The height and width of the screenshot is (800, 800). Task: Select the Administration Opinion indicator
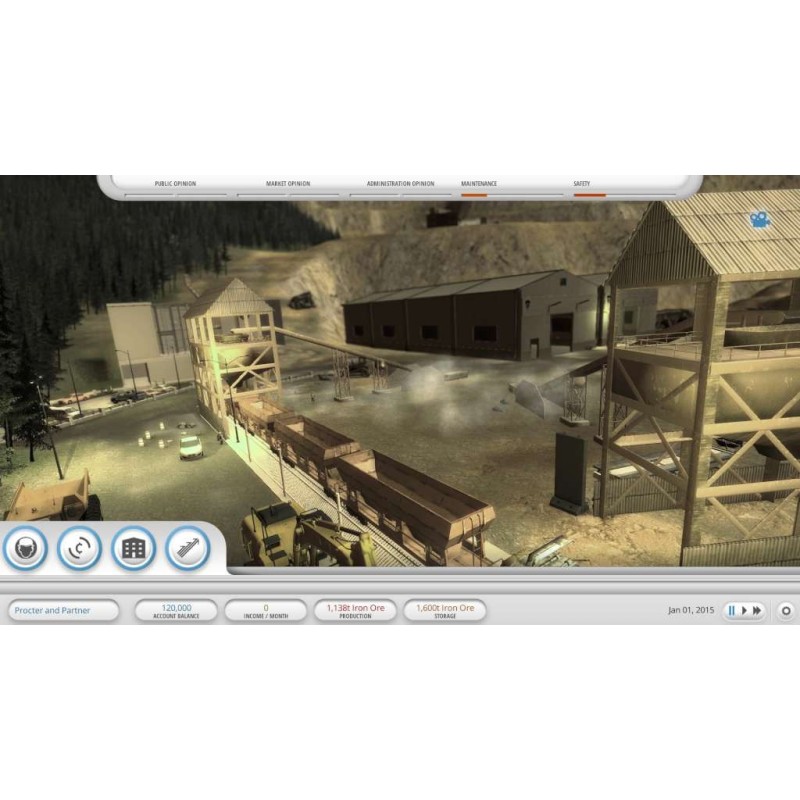(400, 187)
